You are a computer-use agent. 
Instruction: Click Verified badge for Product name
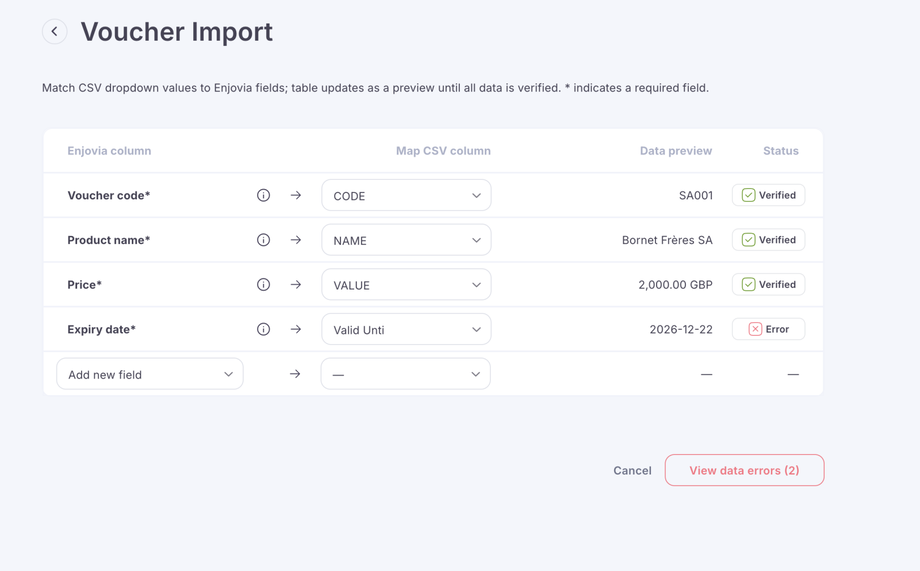tap(768, 240)
